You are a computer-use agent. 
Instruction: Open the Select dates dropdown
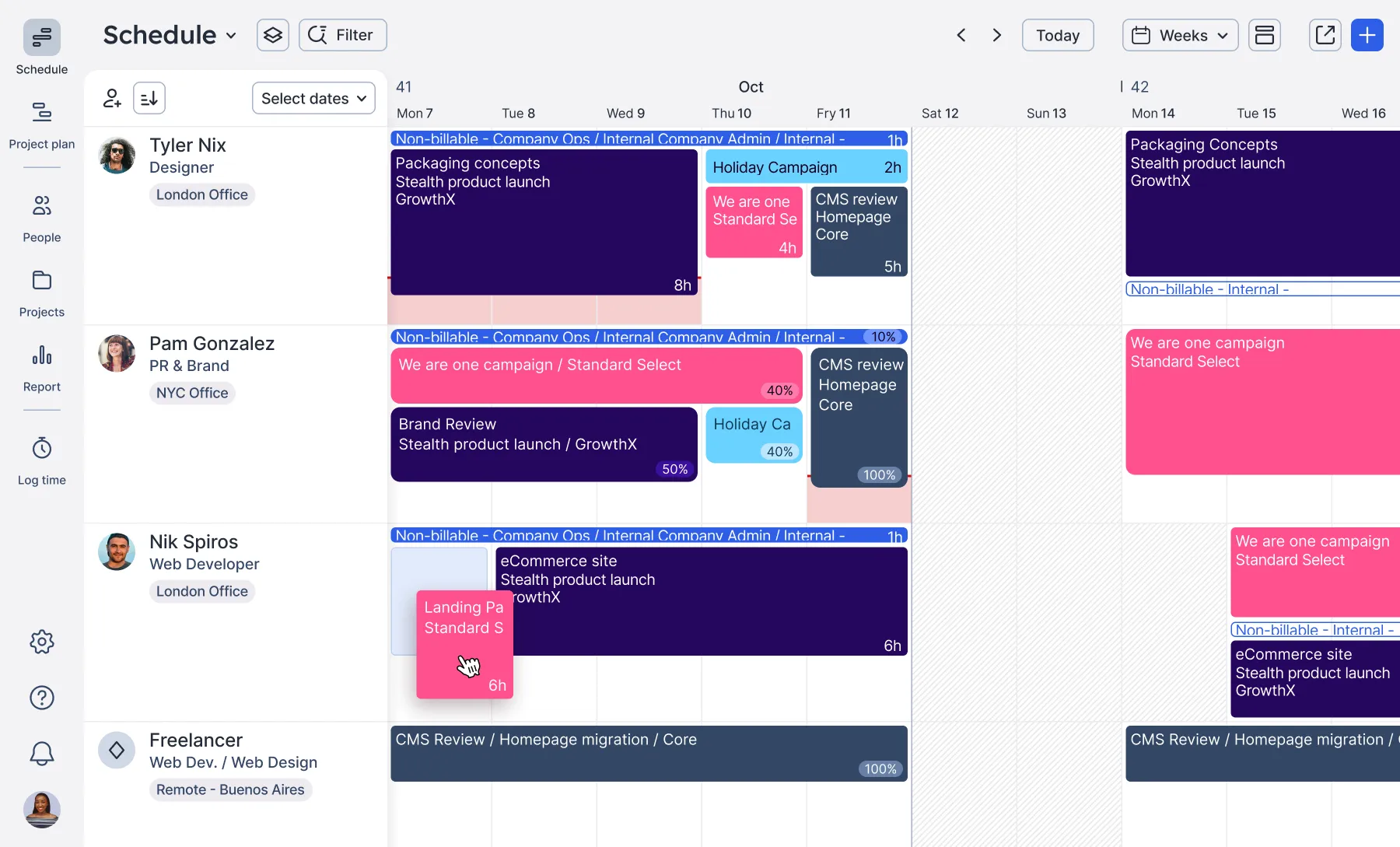(x=313, y=98)
